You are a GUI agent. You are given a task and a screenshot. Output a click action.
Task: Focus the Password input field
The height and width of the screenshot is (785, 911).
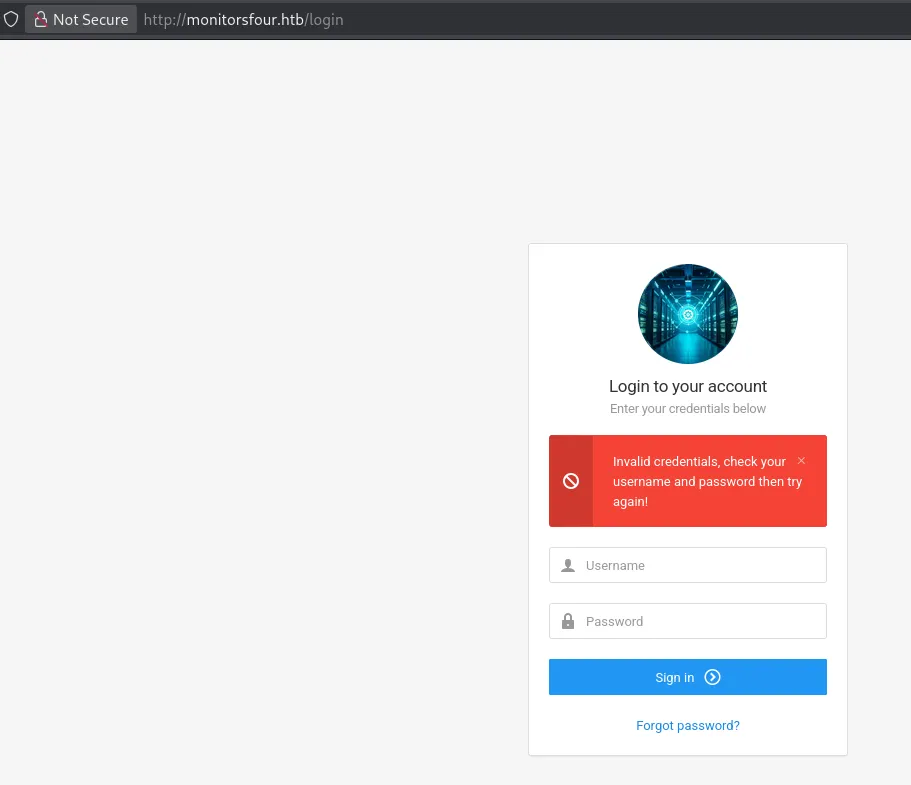pos(700,621)
